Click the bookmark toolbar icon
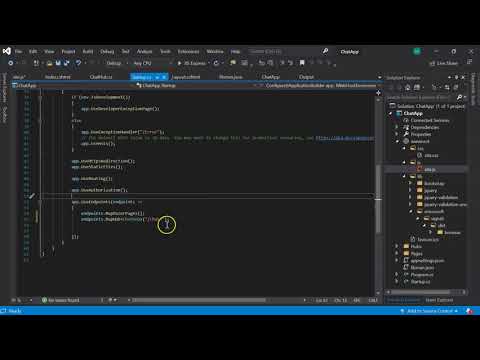 pos(302,63)
